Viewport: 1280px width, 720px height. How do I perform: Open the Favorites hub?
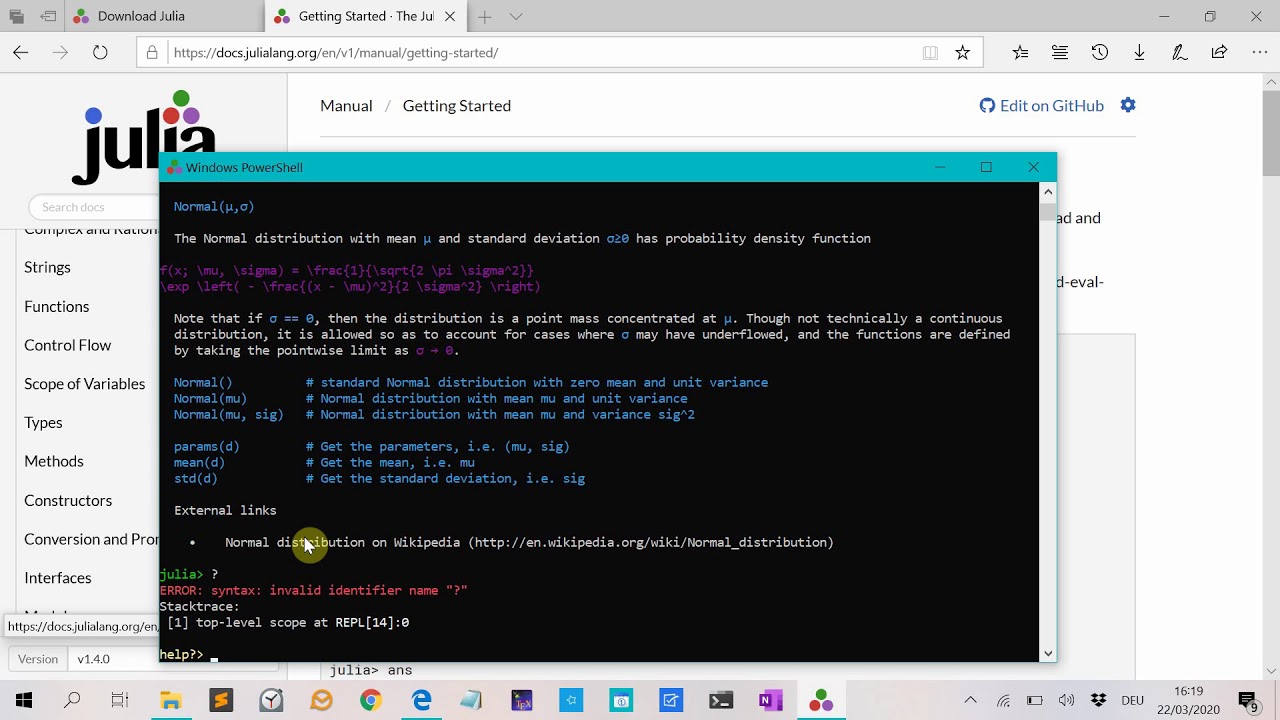[1020, 53]
